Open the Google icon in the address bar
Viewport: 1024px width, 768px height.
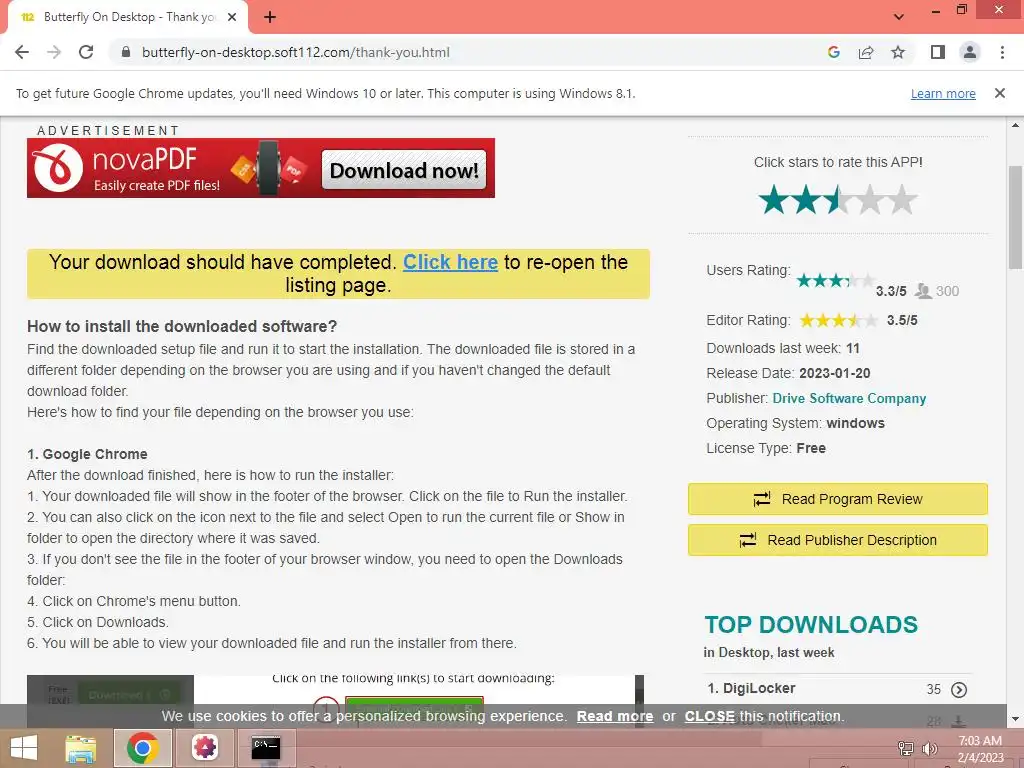click(x=833, y=52)
